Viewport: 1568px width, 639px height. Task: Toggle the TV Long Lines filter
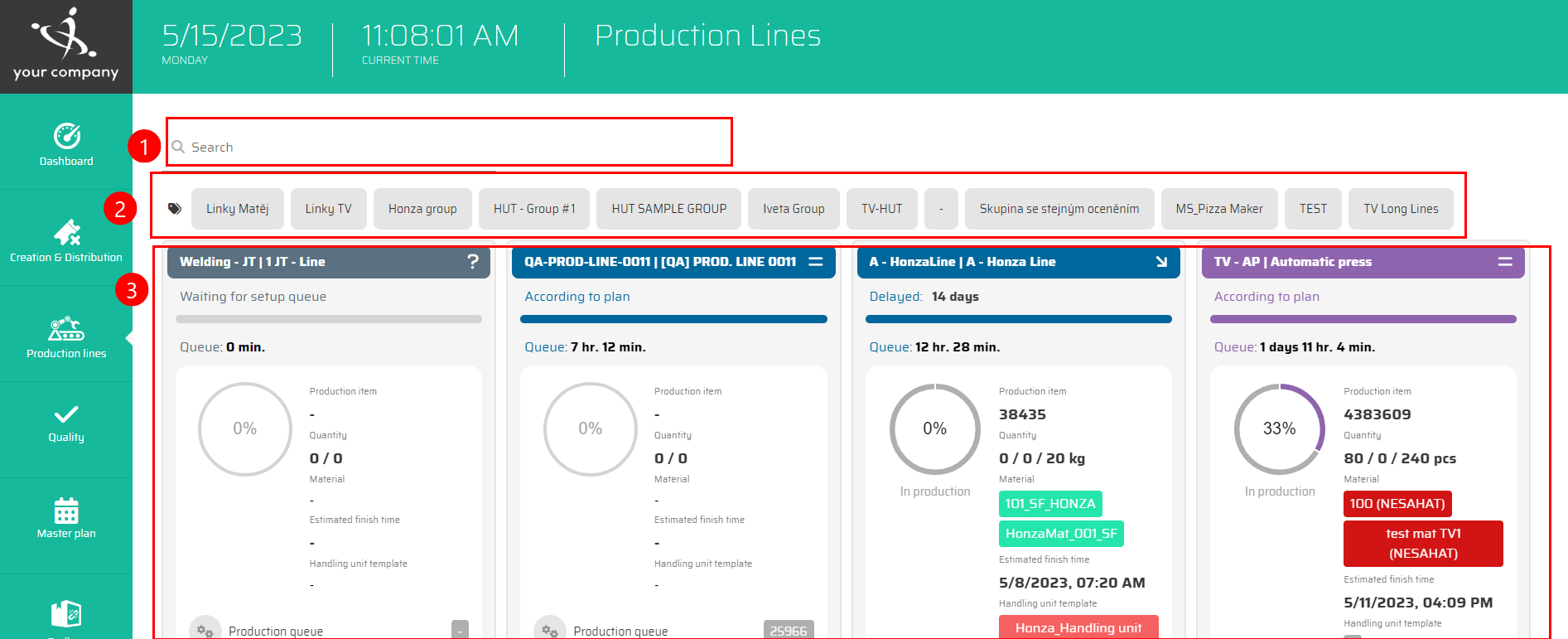(1401, 209)
